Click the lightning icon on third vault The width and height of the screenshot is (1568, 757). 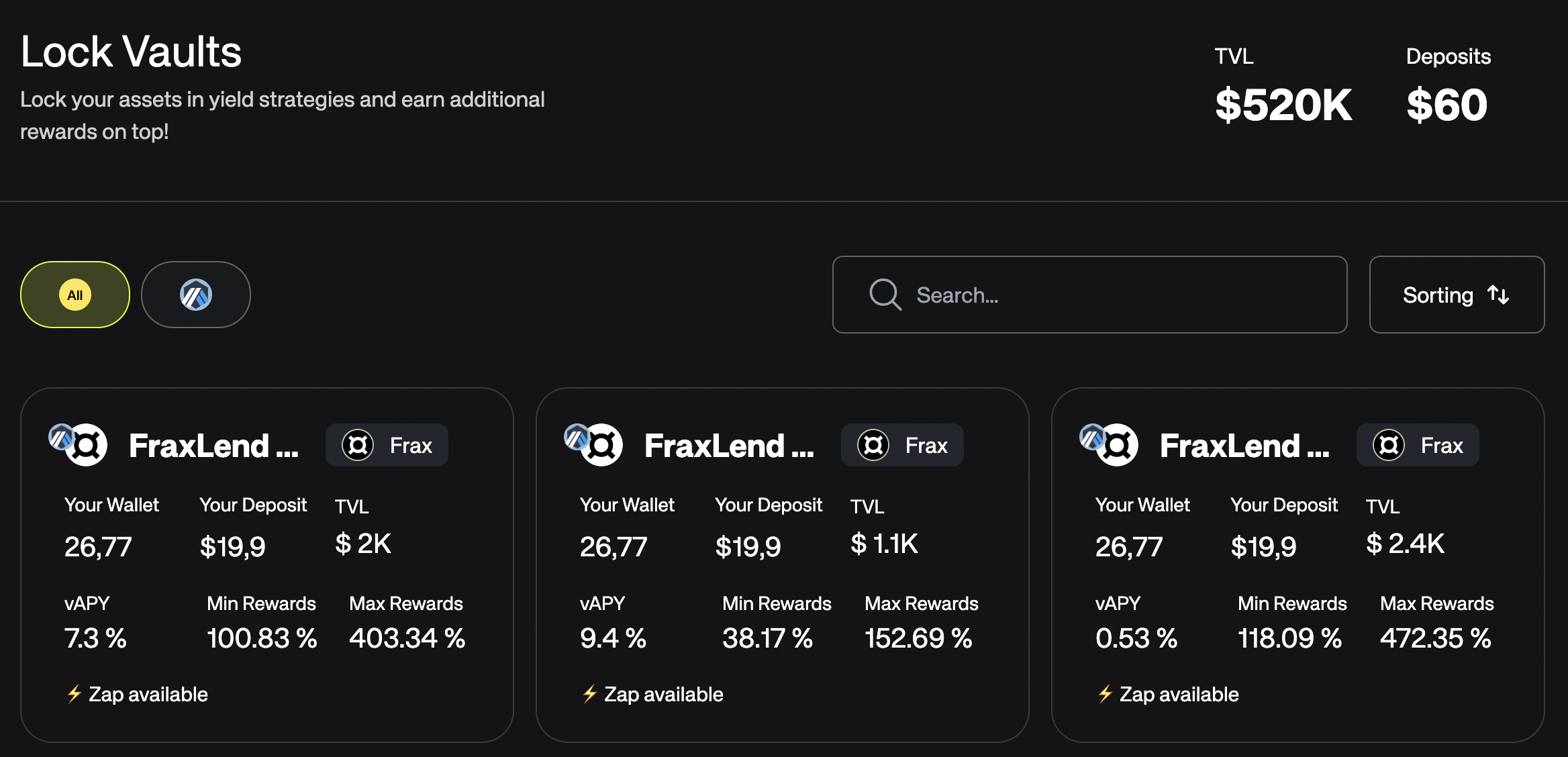pos(1105,694)
